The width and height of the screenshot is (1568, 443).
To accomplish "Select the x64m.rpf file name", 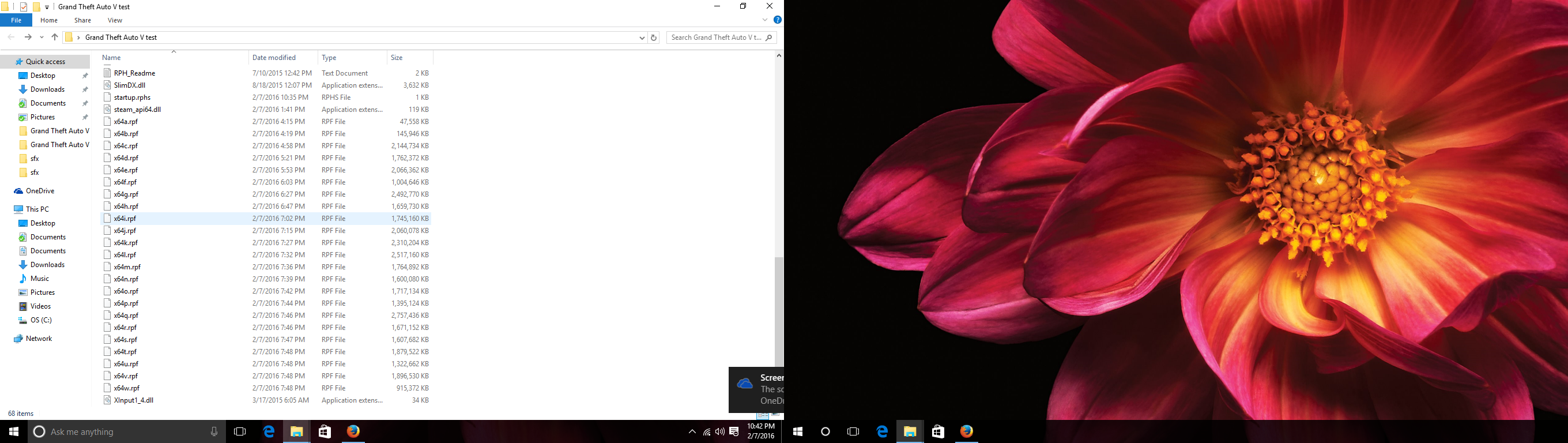I will (127, 267).
